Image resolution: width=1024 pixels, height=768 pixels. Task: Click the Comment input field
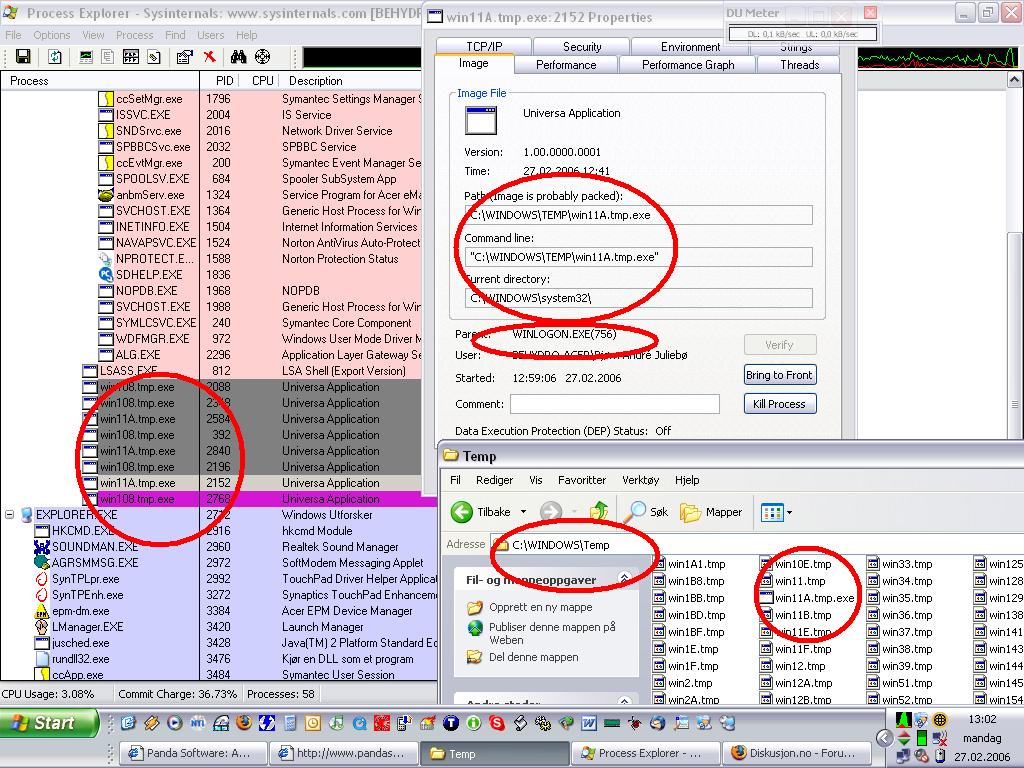(615, 404)
